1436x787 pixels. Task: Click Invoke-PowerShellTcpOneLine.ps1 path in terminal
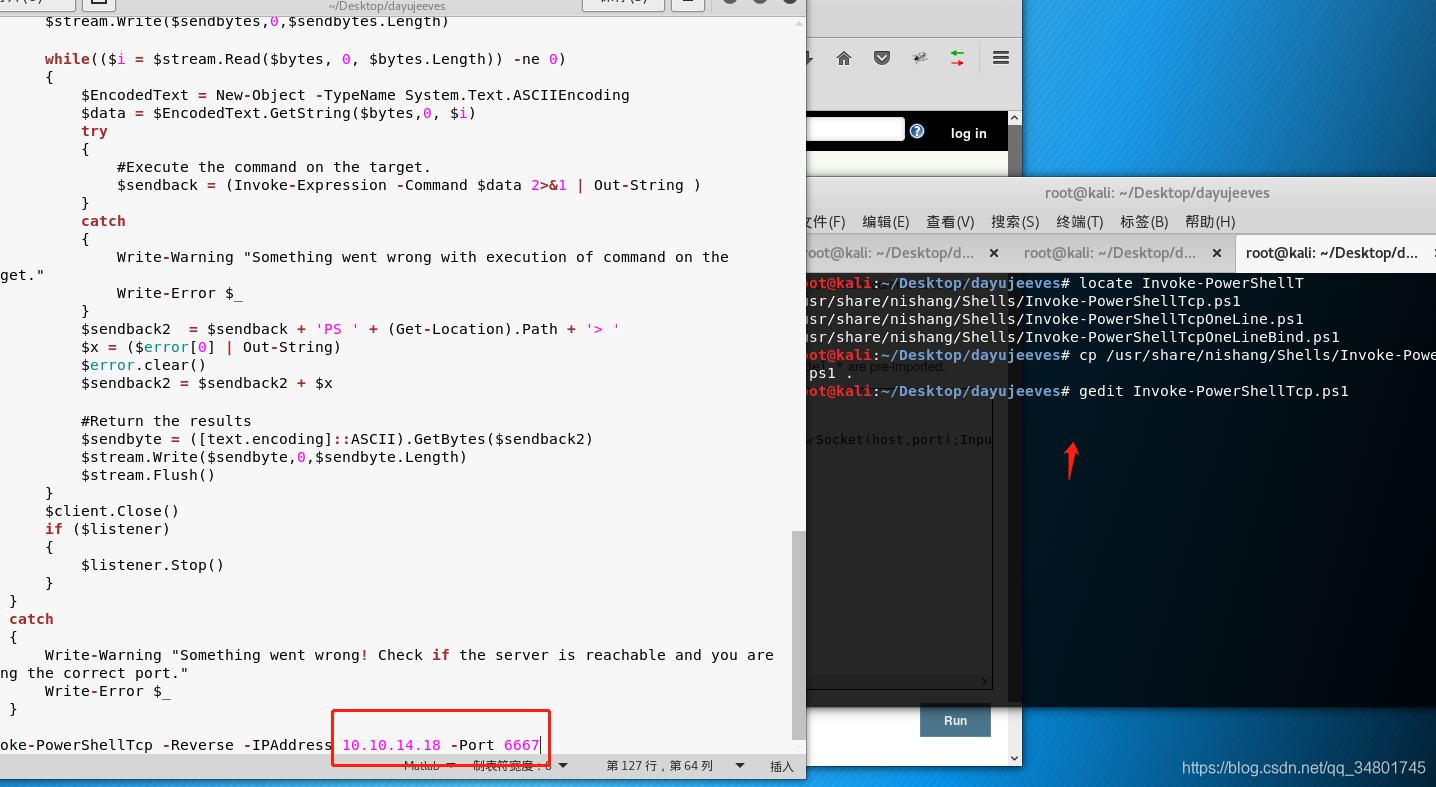click(1055, 319)
